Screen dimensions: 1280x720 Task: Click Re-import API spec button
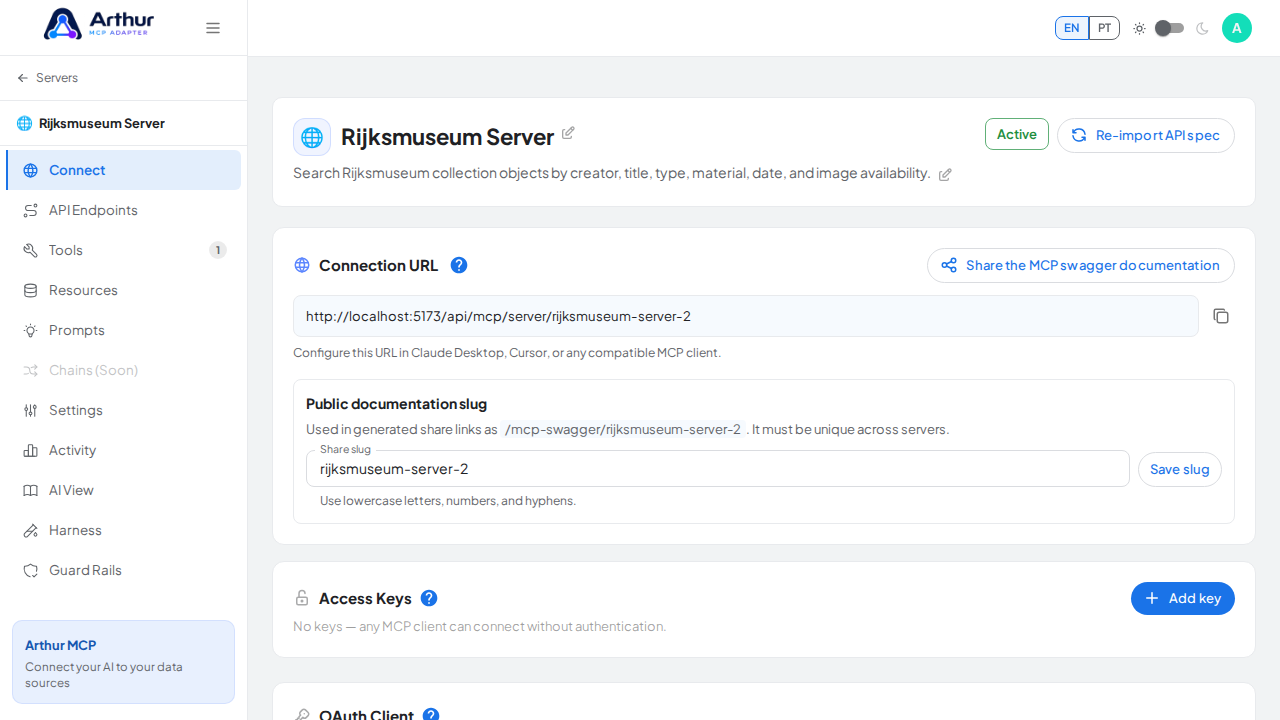(x=1146, y=135)
